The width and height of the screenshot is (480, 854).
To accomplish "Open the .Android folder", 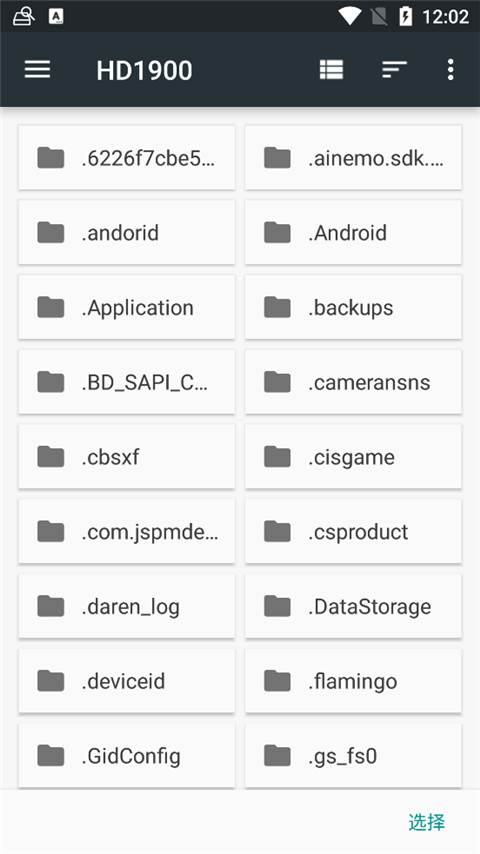I will tap(354, 233).
